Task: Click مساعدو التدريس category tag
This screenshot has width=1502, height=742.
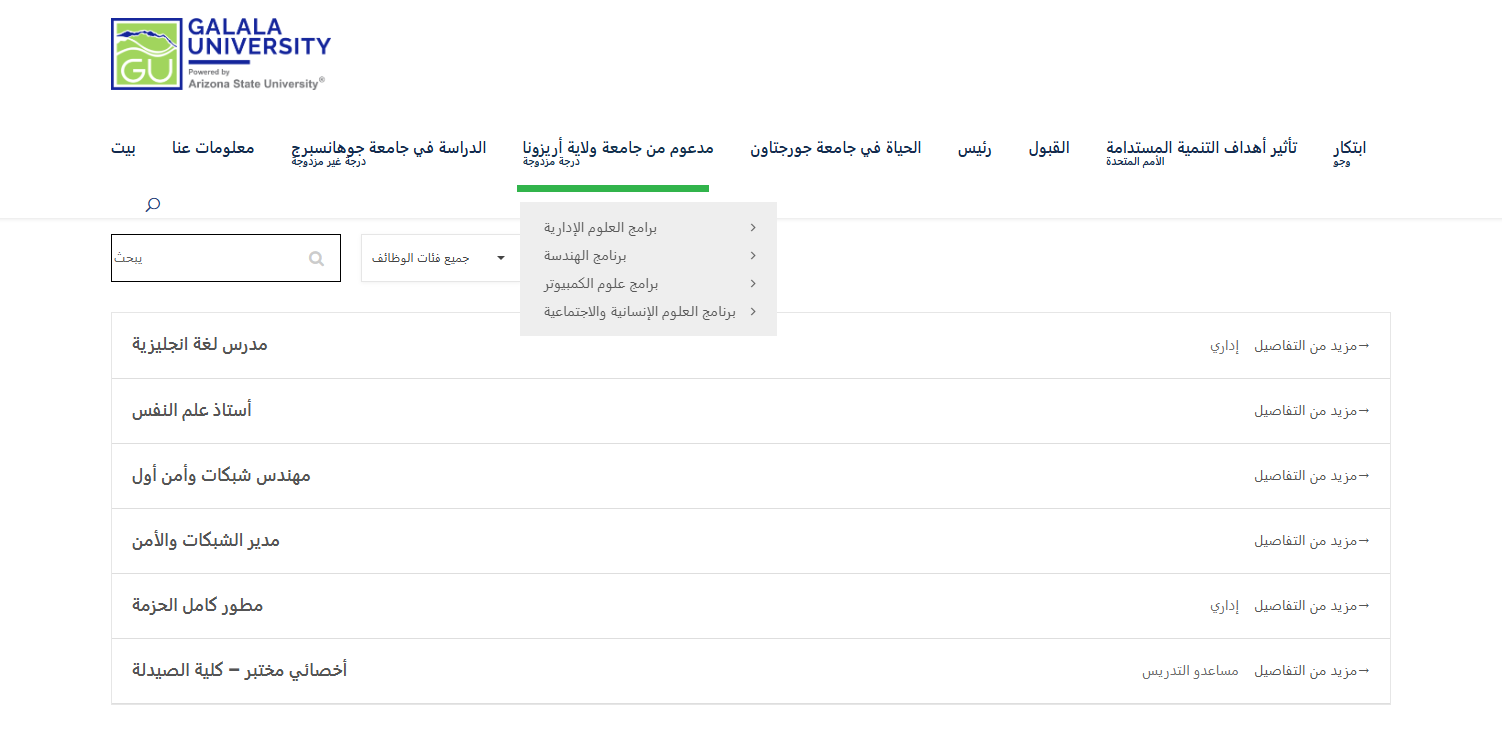Action: (1190, 671)
